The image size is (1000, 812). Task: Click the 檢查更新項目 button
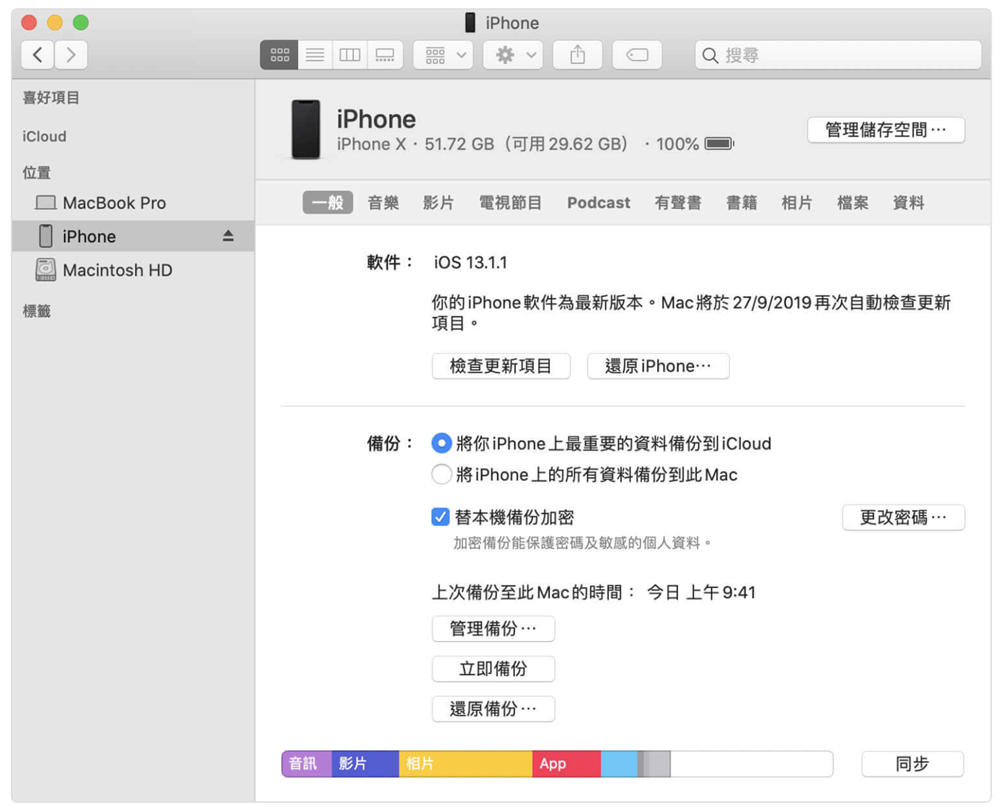[x=500, y=366]
